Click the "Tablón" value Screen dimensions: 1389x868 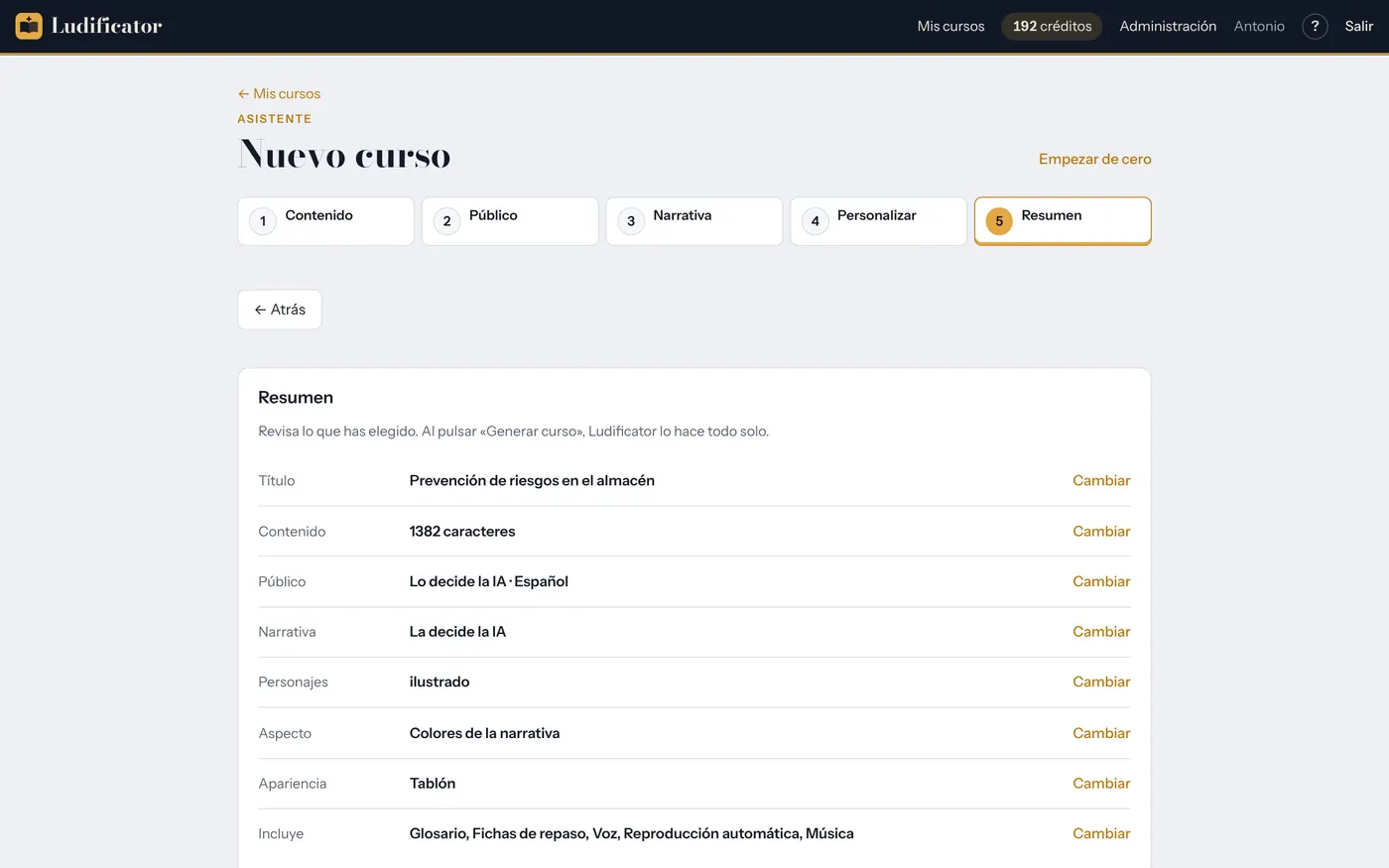(433, 783)
